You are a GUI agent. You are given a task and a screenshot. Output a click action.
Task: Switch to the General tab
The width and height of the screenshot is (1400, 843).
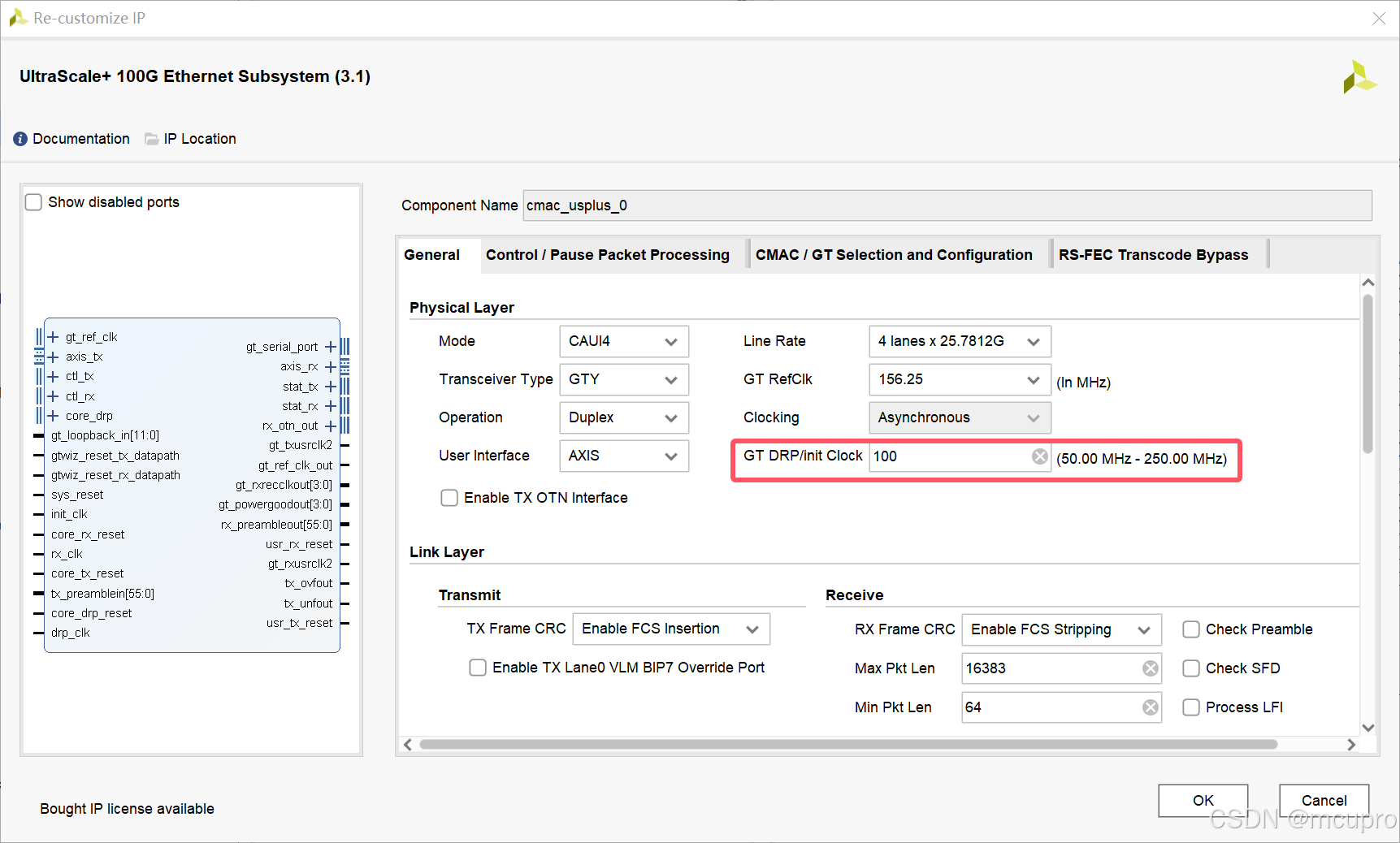tap(431, 255)
